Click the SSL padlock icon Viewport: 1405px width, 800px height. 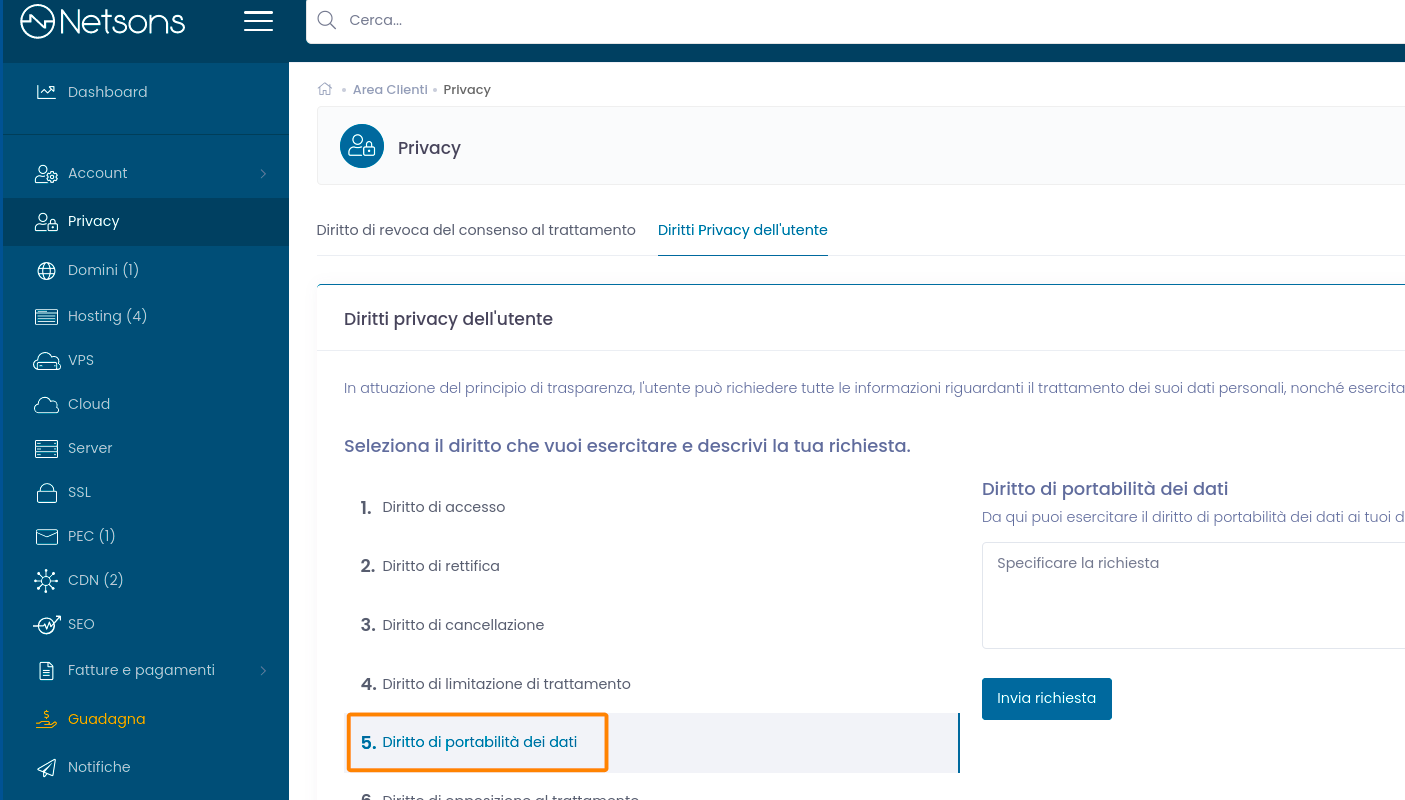tap(46, 493)
